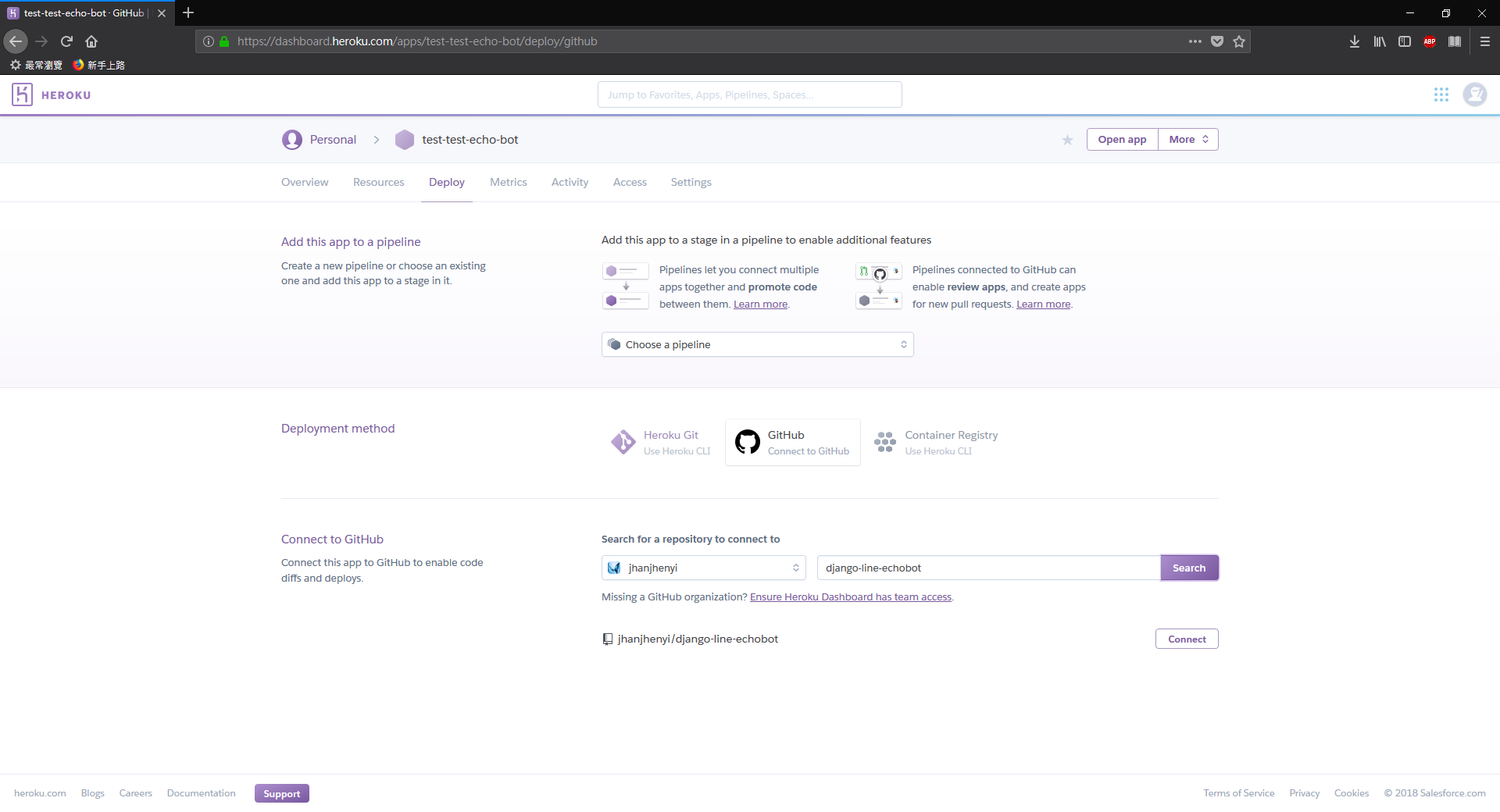Switch to the Overview tab
Image resolution: width=1500 pixels, height=812 pixels.
tap(305, 182)
